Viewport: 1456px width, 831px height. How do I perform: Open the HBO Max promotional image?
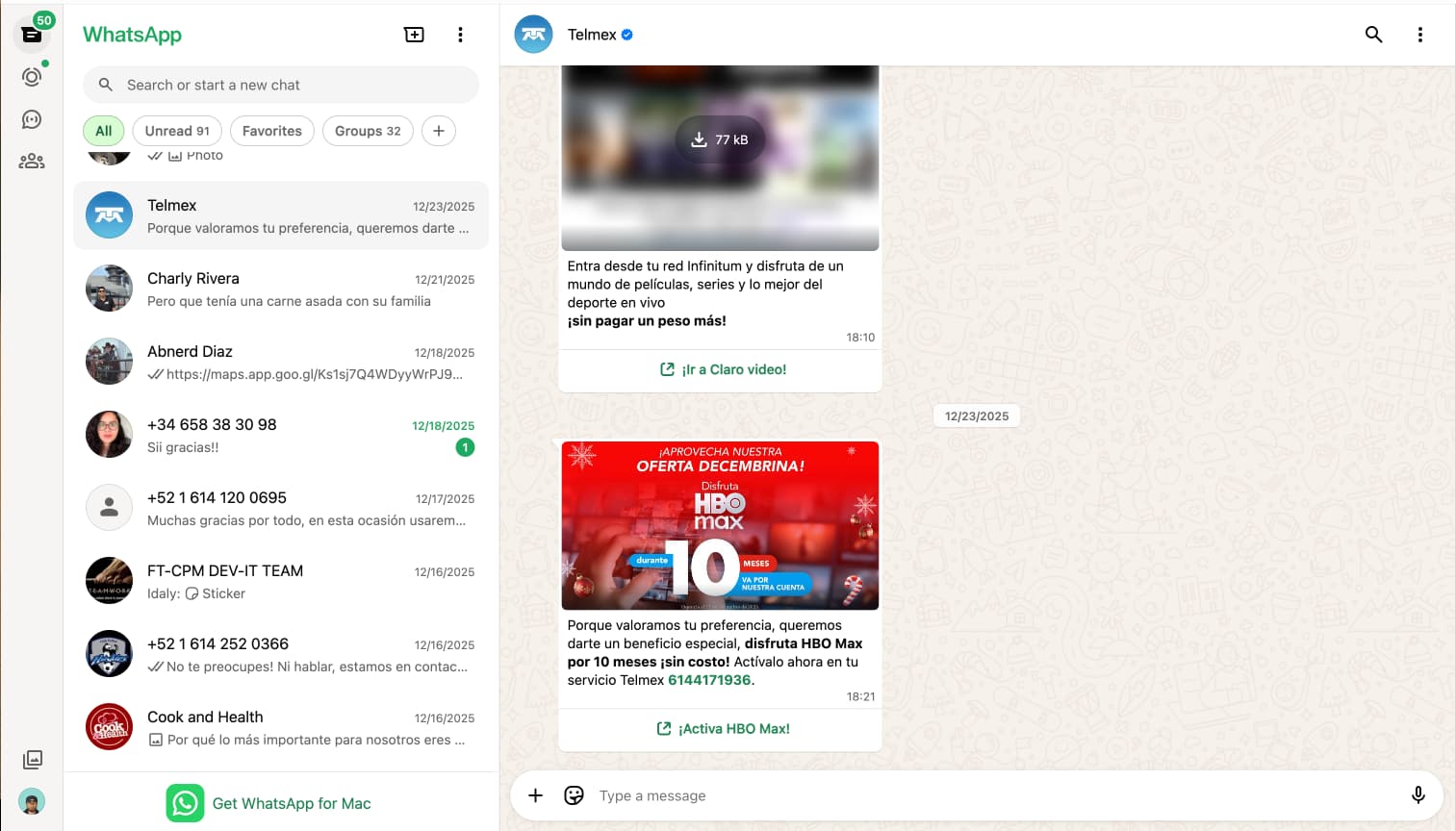tap(720, 525)
